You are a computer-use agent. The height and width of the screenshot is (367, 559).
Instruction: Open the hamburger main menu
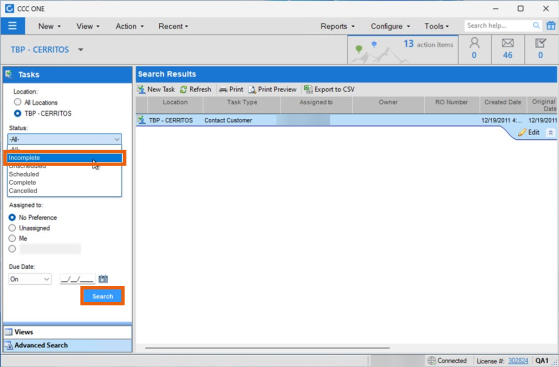pyautogui.click(x=12, y=26)
